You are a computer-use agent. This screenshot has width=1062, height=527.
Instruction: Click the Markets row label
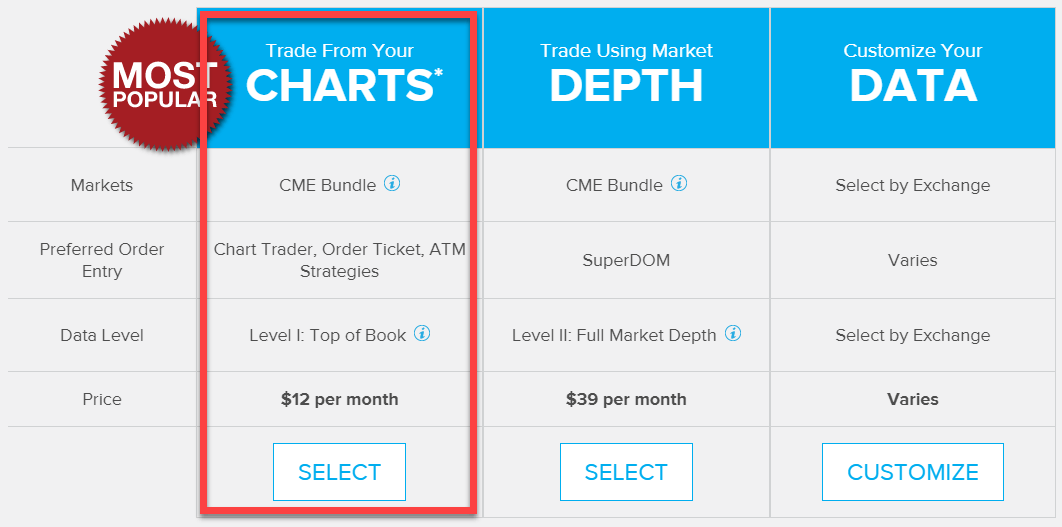[102, 185]
